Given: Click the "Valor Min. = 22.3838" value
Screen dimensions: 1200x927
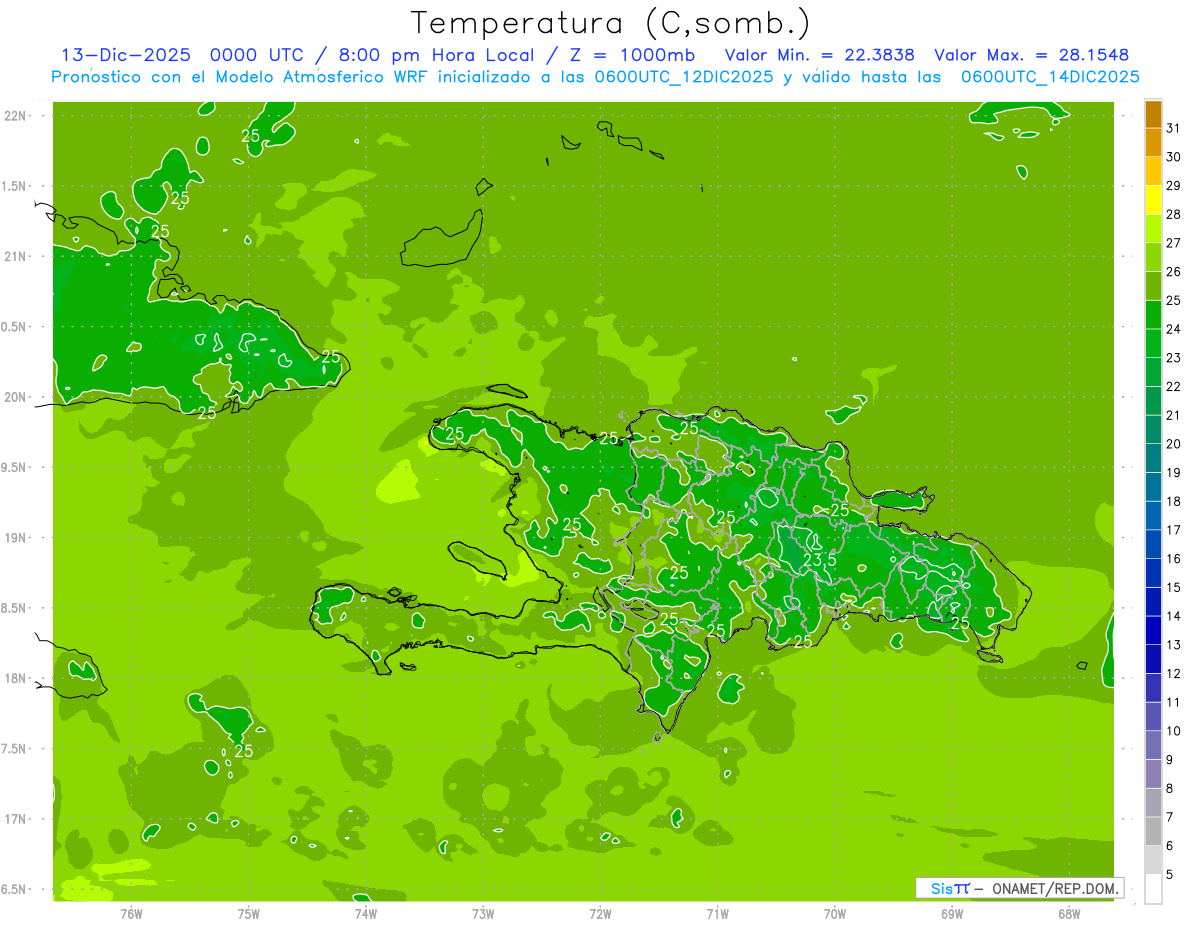Looking at the screenshot, I should tap(819, 55).
